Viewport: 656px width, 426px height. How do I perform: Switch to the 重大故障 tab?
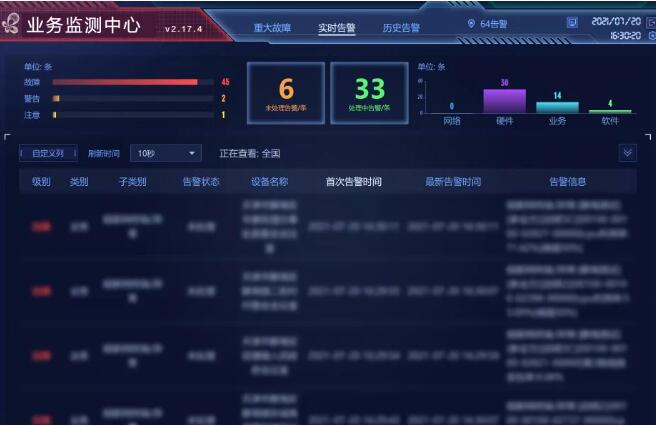[272, 28]
